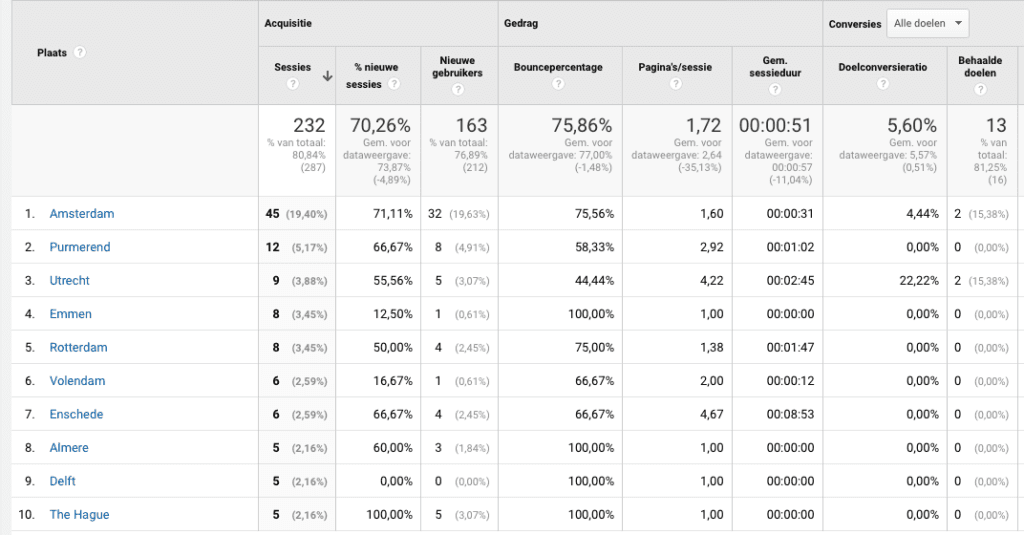
Task: Click the Rotterdam link
Action: pos(78,348)
